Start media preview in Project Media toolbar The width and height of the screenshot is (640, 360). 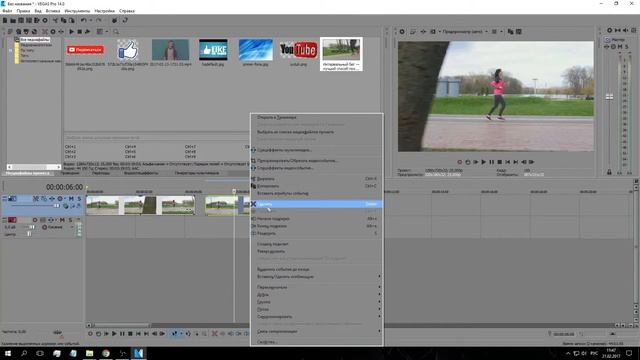(72, 31)
